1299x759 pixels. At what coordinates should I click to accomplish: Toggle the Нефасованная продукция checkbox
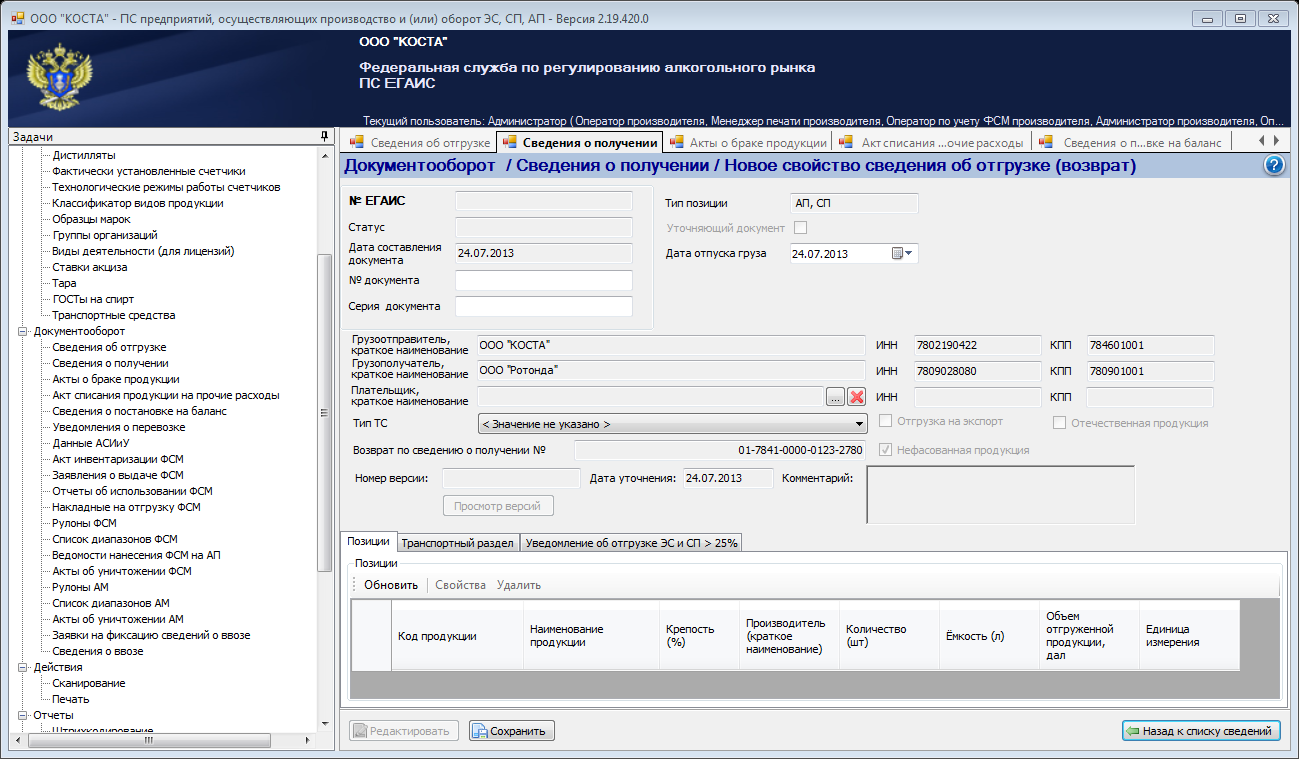coord(885,450)
